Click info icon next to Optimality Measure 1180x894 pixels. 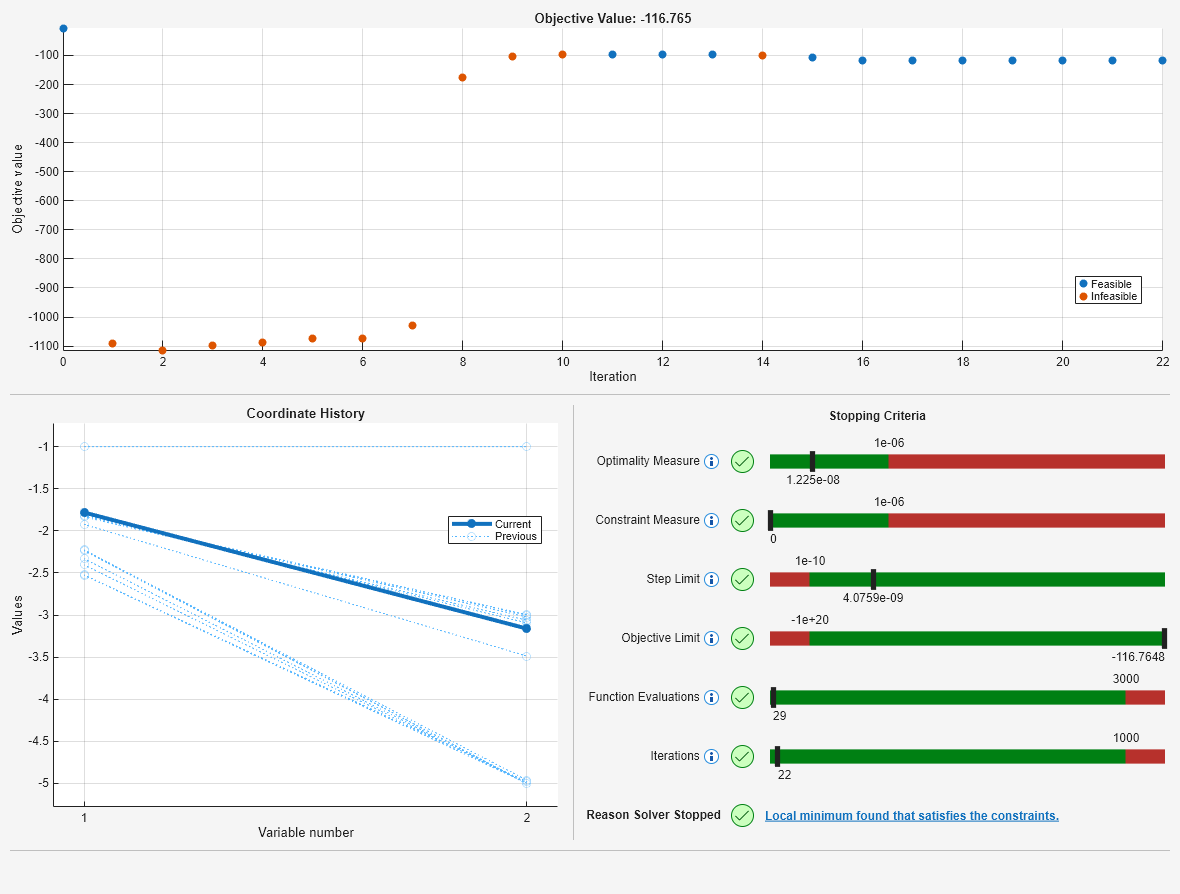point(711,461)
